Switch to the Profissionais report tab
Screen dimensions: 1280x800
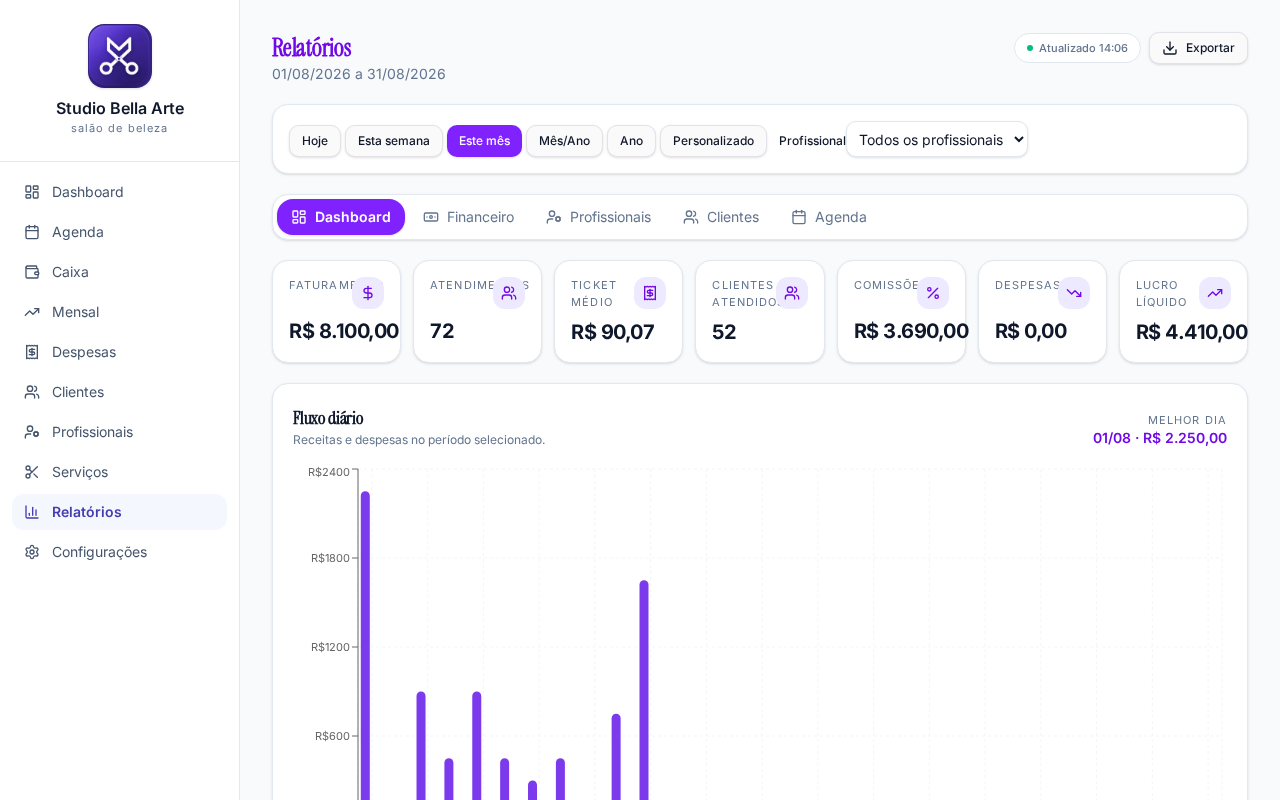[598, 217]
